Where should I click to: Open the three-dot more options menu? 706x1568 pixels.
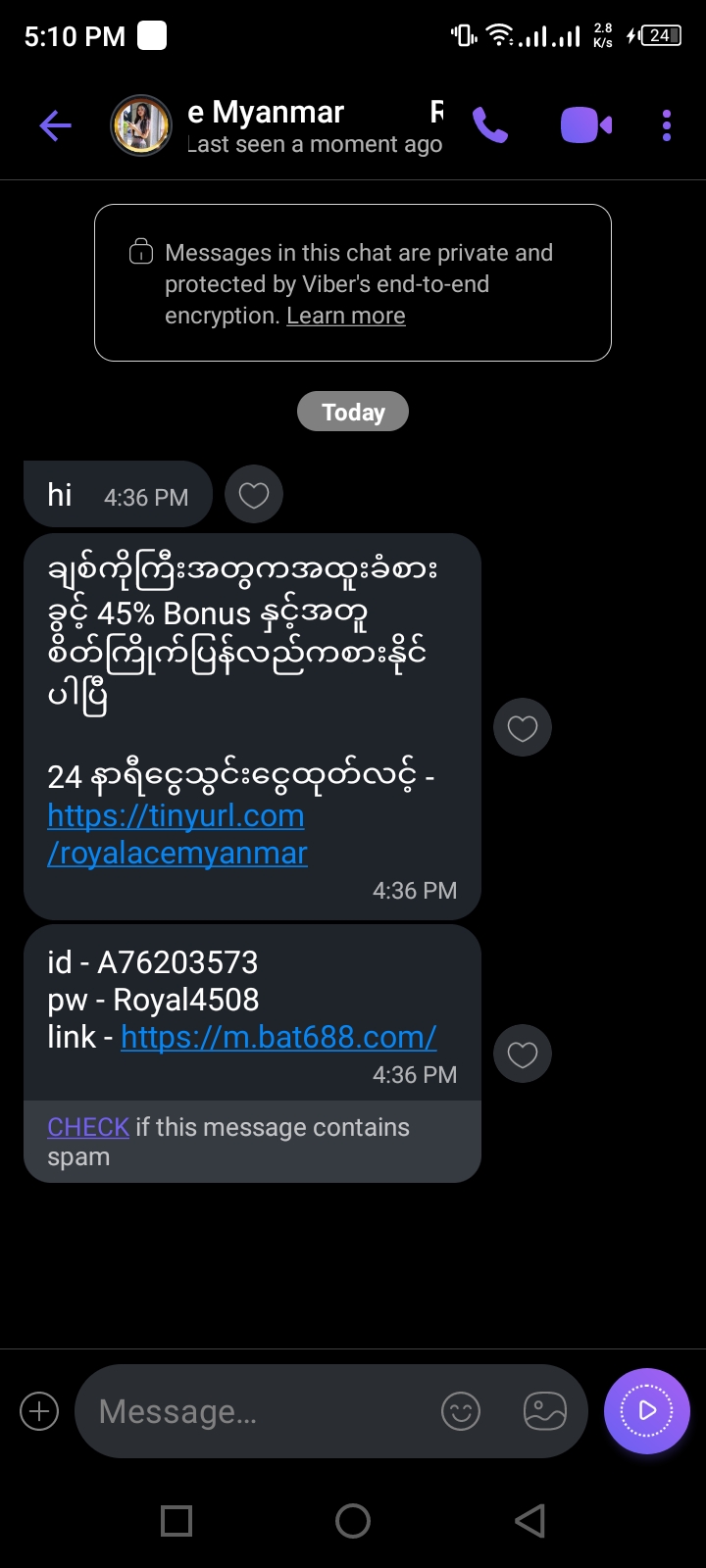point(667,125)
